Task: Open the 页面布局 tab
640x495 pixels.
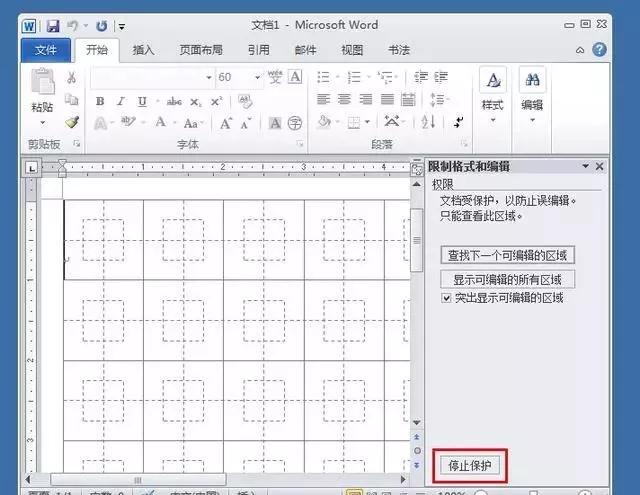Action: 201,50
